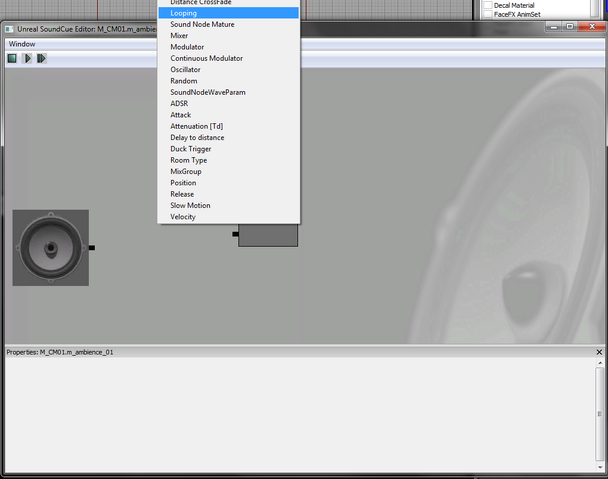The width and height of the screenshot is (608, 479).
Task: Click the Stop sound button in toolbar
Action: (12, 59)
